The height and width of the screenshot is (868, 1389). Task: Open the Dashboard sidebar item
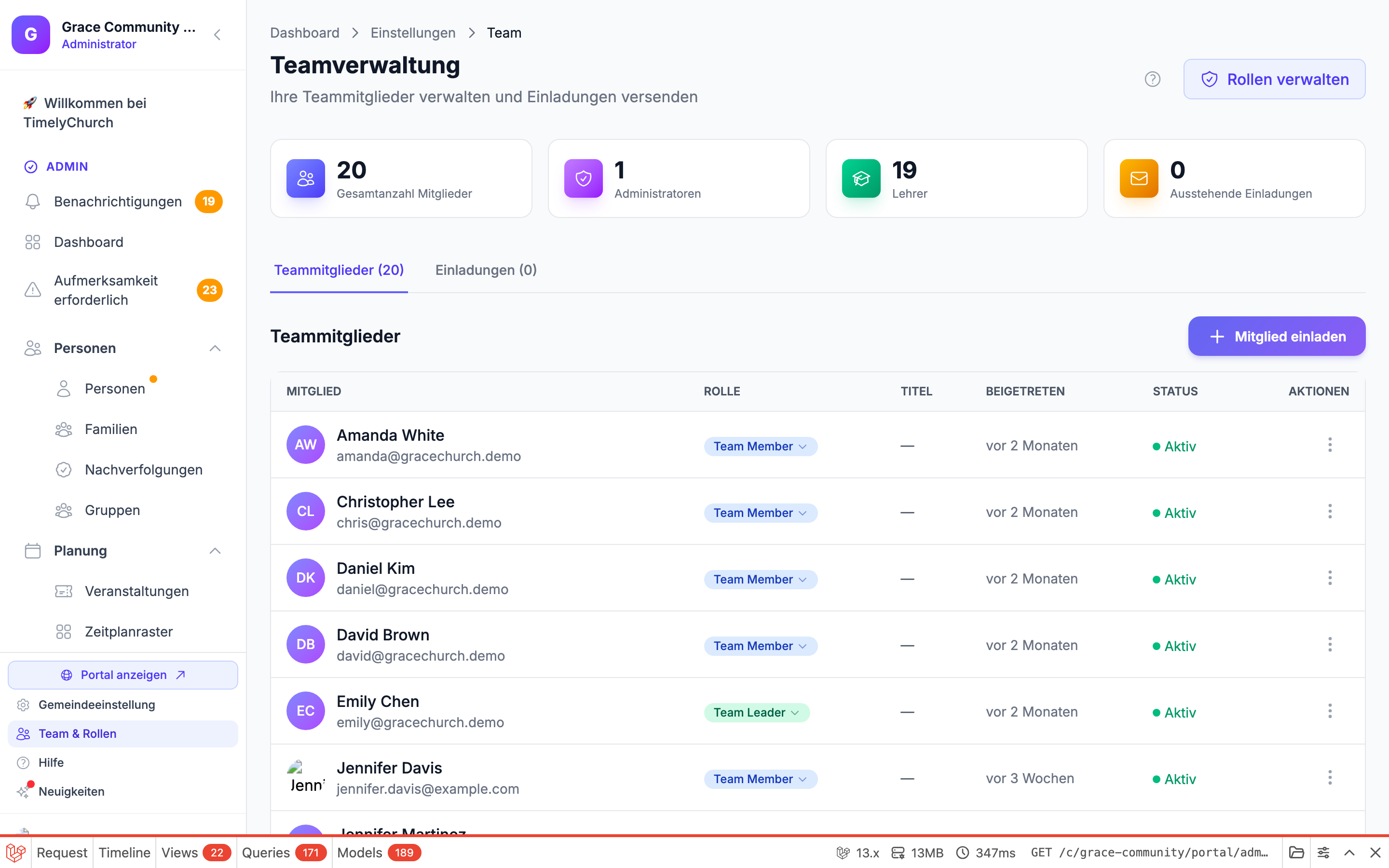pos(123,242)
